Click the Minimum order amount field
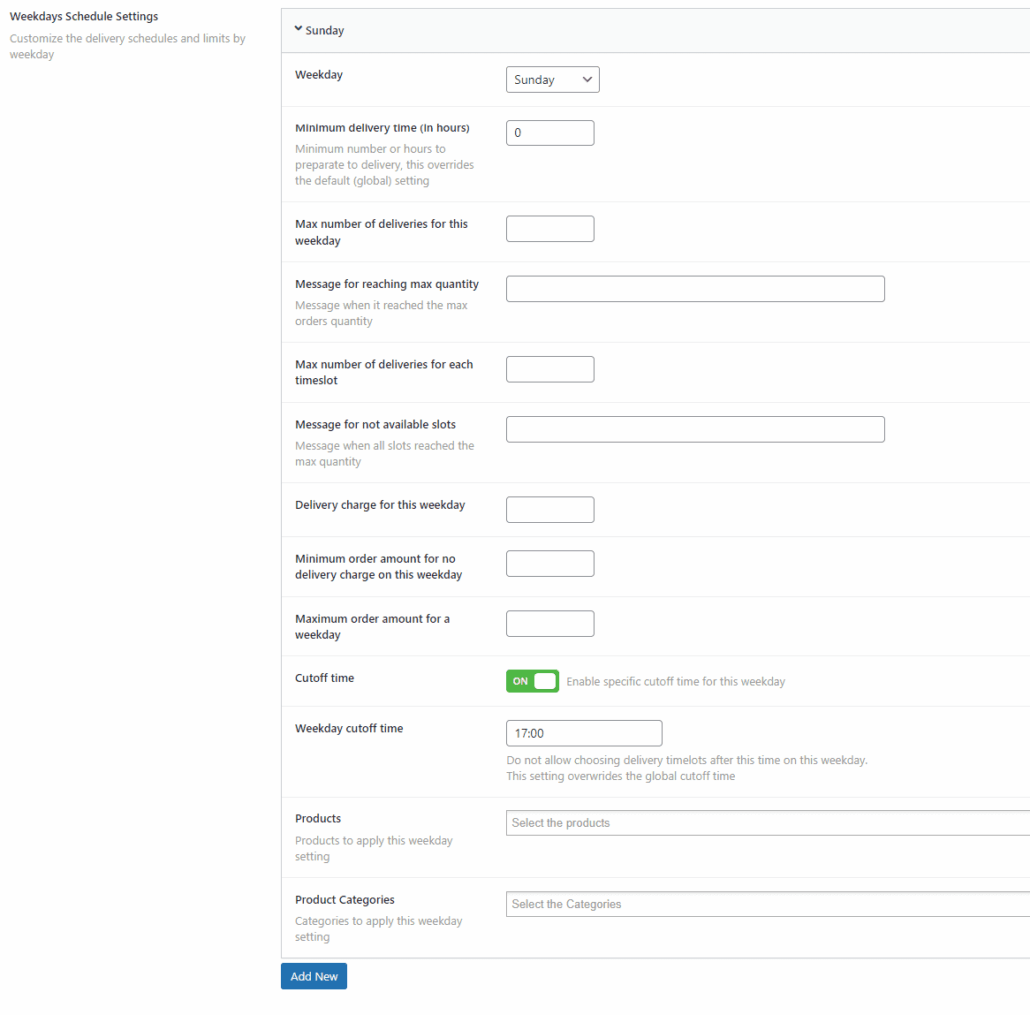 click(549, 563)
